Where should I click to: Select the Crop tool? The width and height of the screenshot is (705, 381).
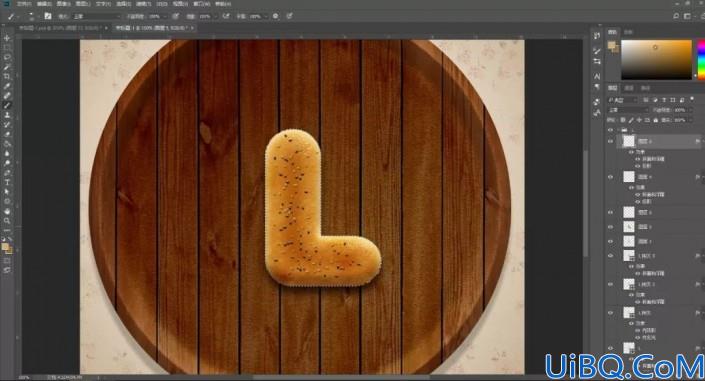click(x=7, y=76)
